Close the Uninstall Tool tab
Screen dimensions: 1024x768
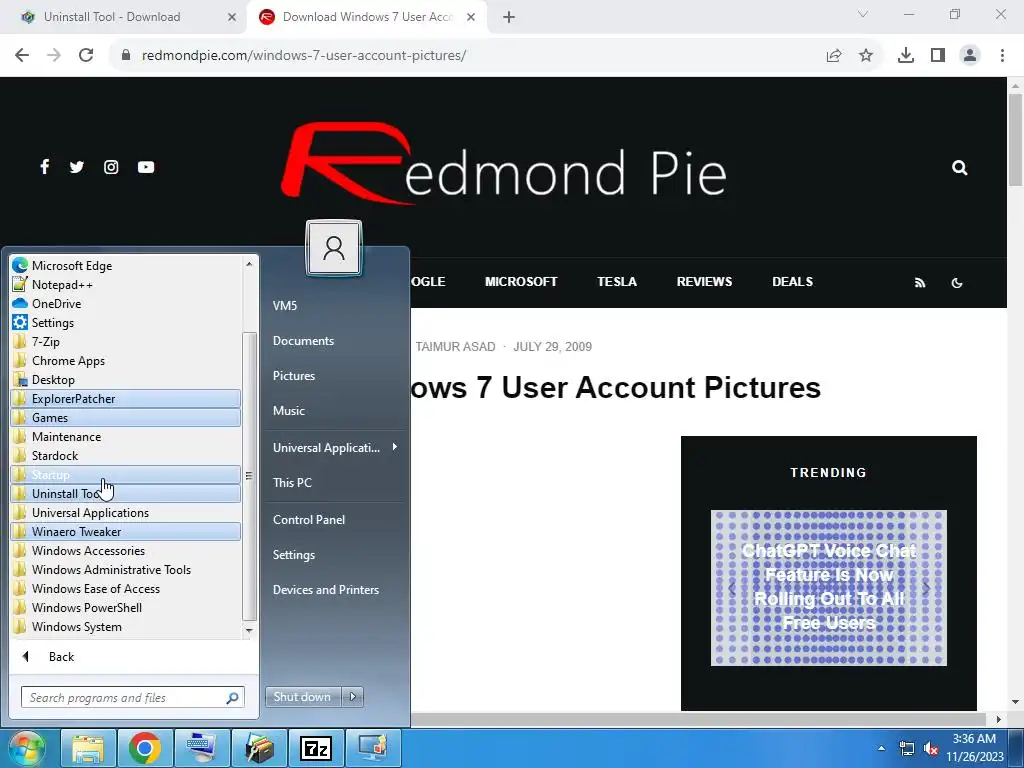[x=231, y=17]
